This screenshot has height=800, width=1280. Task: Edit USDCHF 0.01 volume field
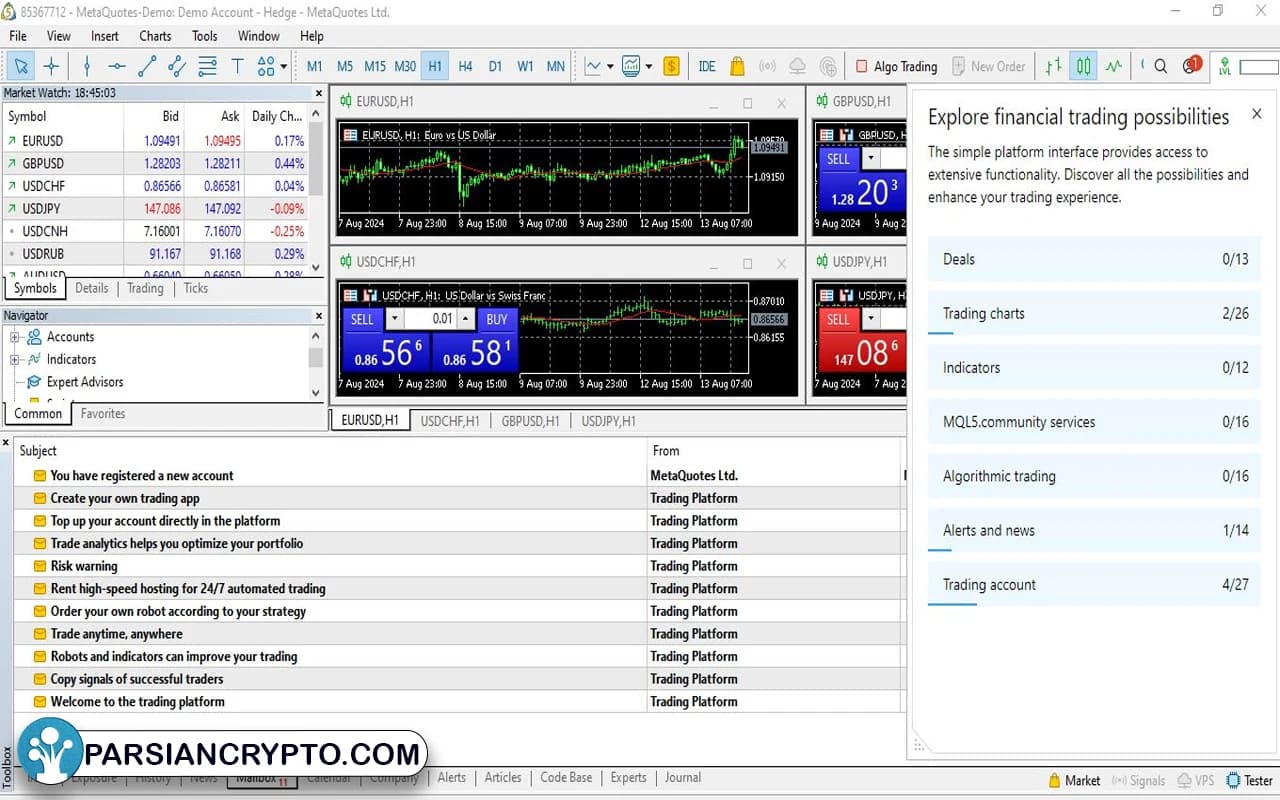430,320
